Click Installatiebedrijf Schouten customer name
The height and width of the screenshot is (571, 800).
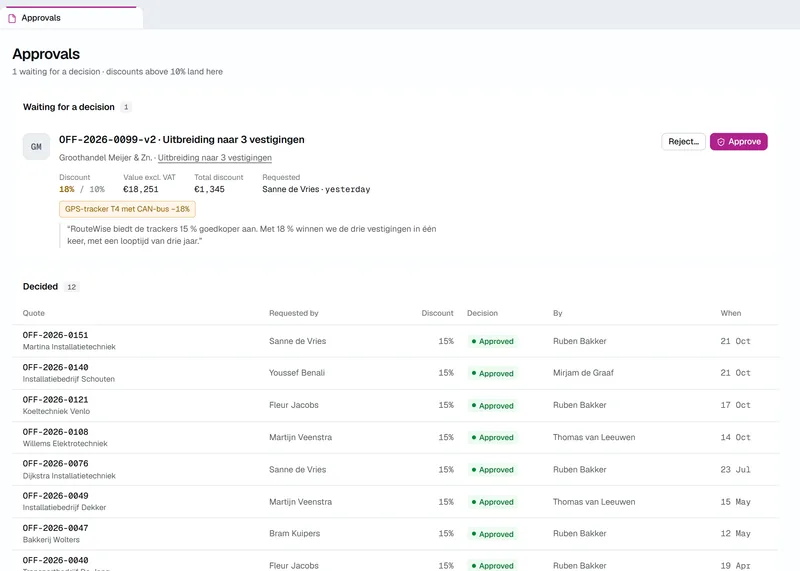pos(68,379)
